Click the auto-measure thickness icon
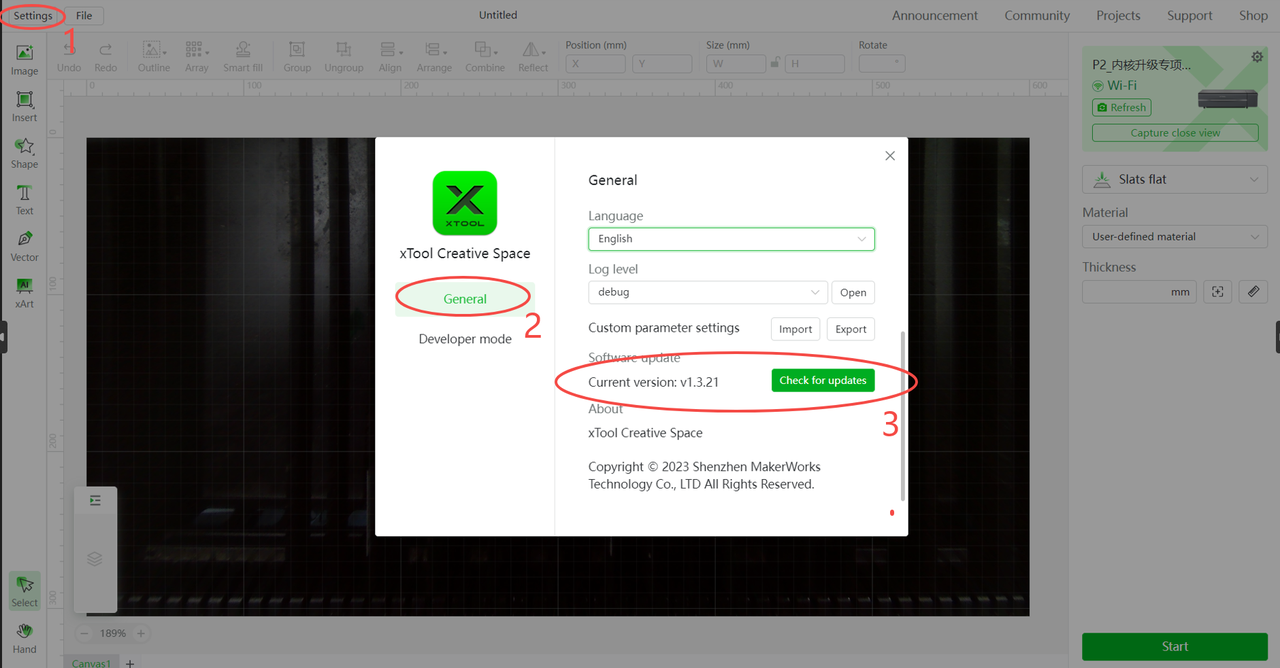Viewport: 1280px width, 668px height. click(x=1217, y=291)
